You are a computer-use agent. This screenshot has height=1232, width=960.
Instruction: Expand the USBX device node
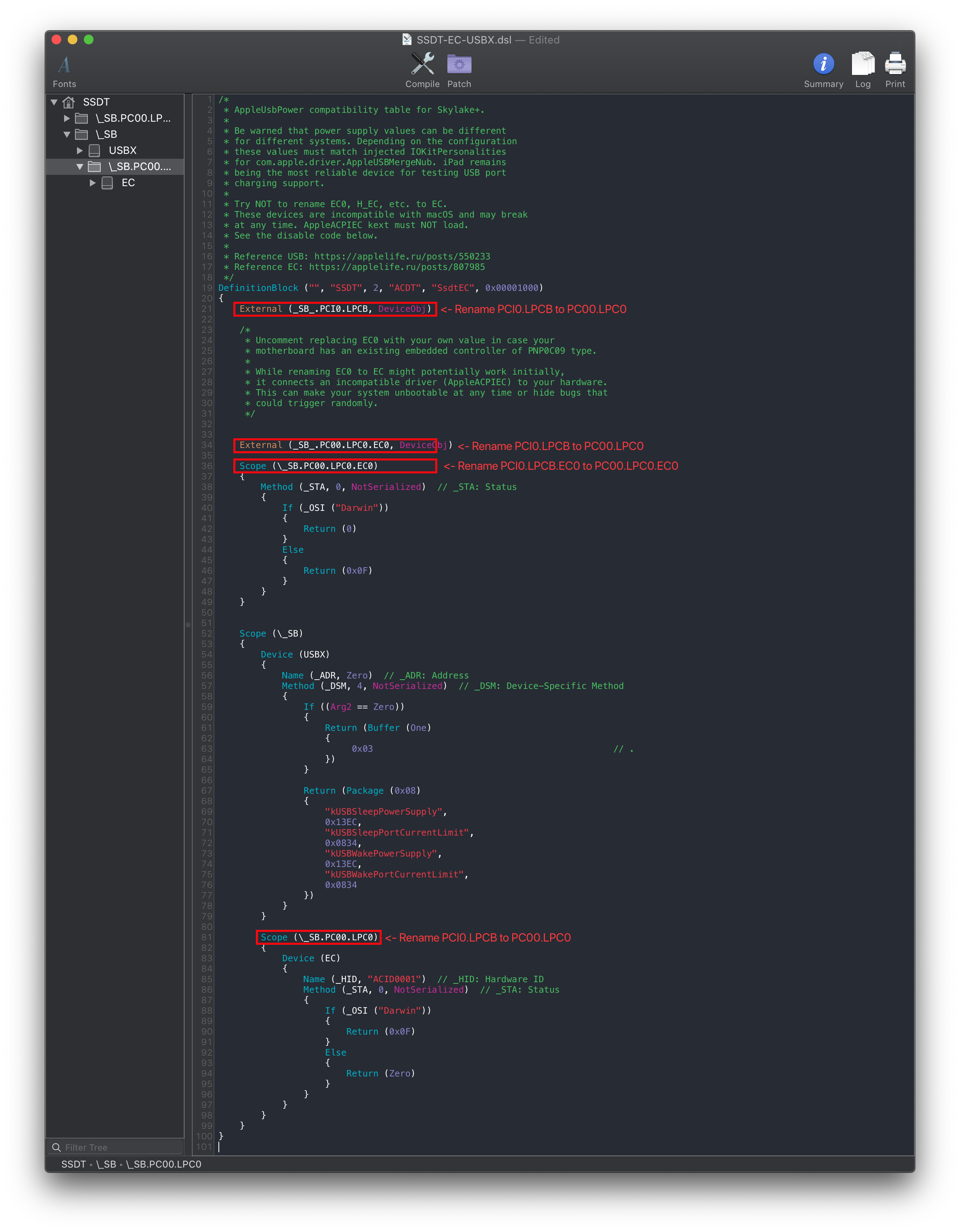[79, 151]
